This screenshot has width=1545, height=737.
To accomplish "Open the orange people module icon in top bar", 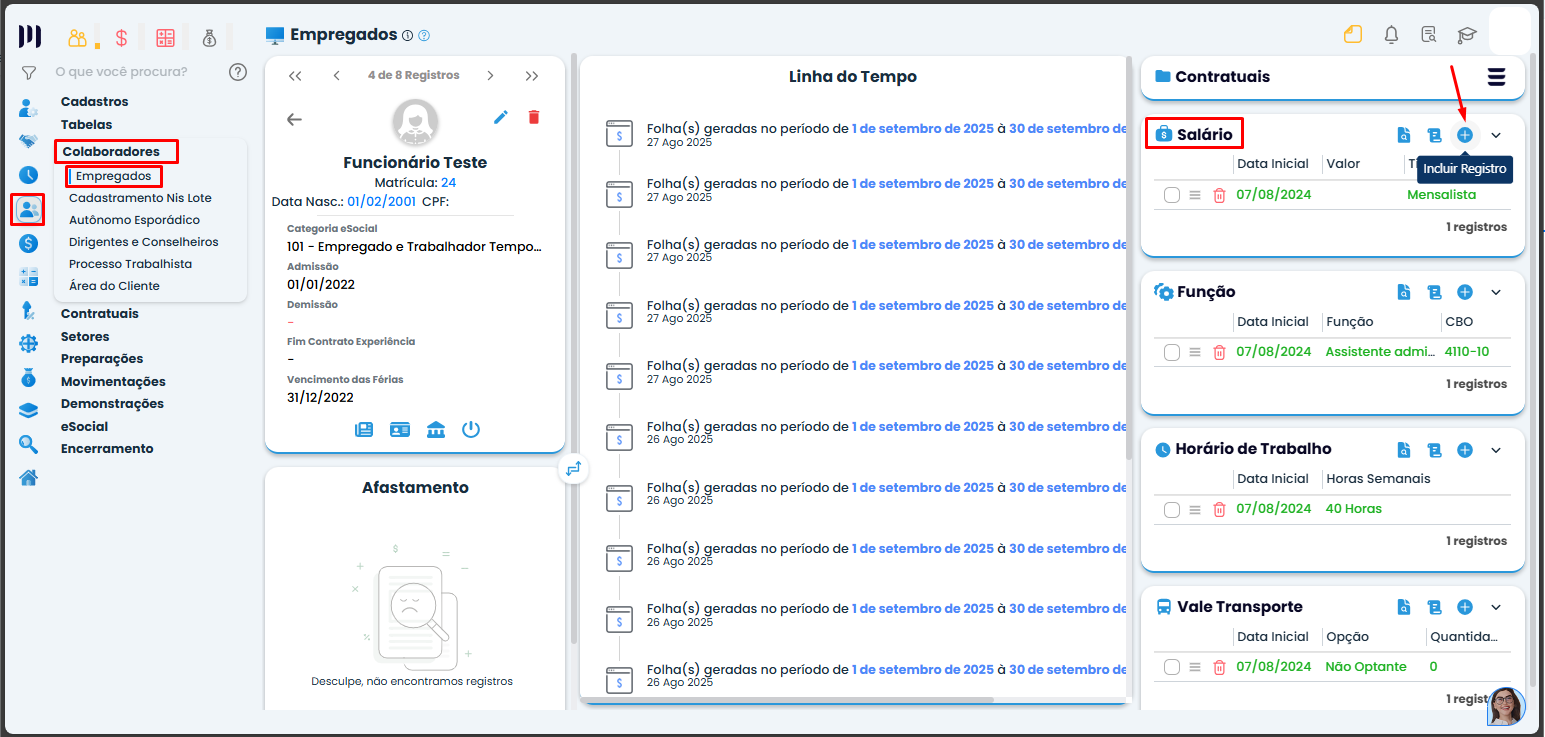I will coord(77,38).
